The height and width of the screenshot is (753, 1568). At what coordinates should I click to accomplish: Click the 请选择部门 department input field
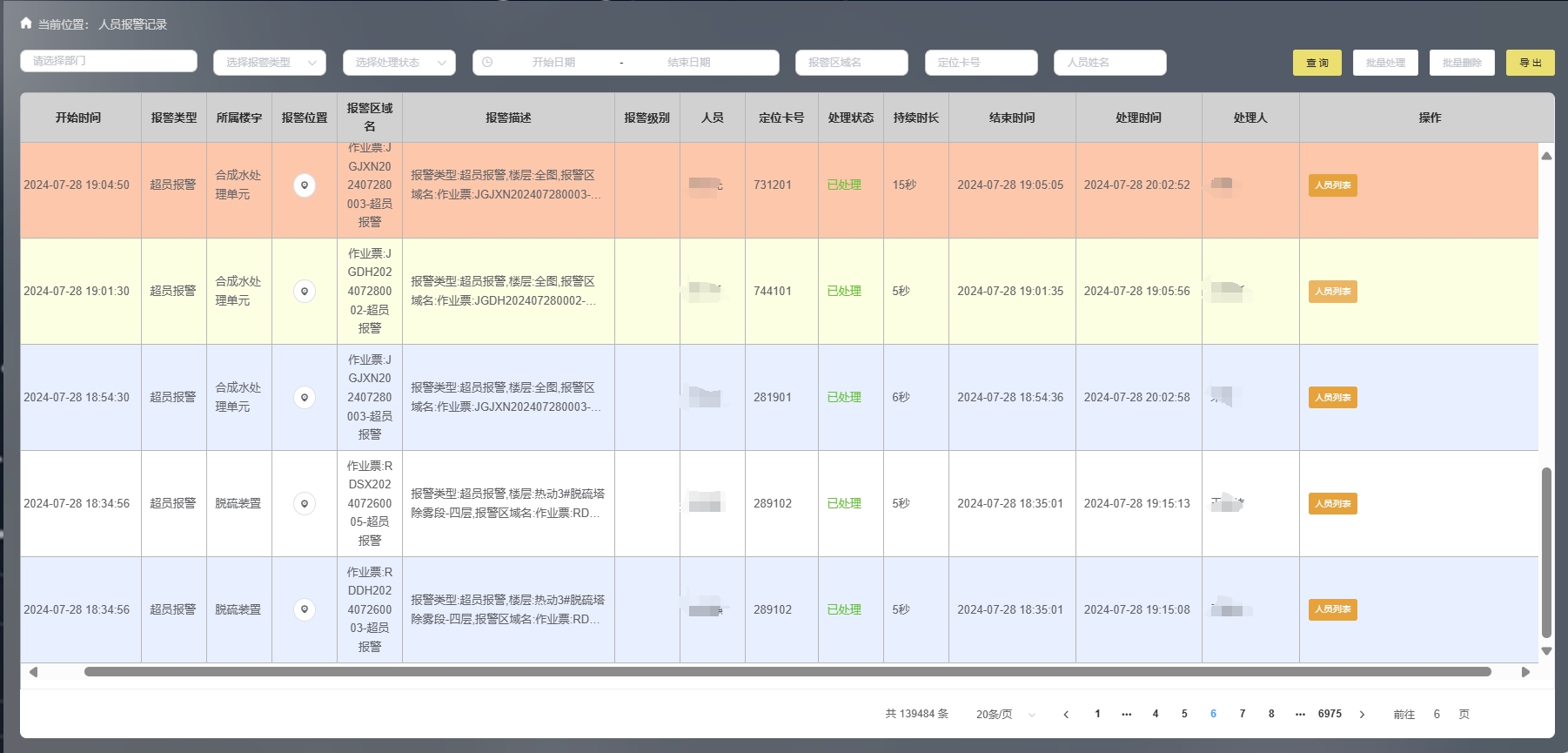(109, 61)
